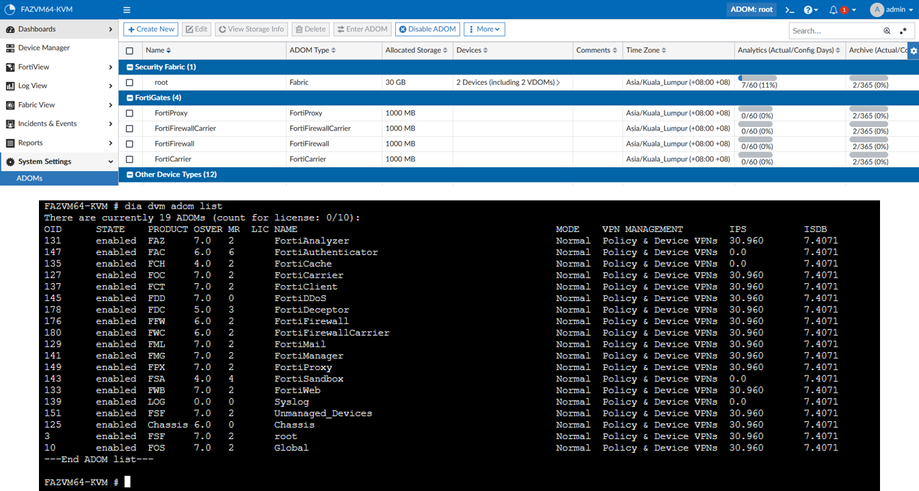This screenshot has height=491, width=919.
Task: Sort by Allocated Storage column
Action: pos(445,50)
